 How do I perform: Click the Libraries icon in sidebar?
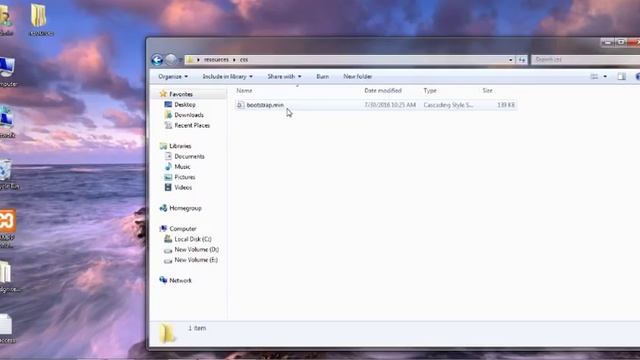[163, 146]
